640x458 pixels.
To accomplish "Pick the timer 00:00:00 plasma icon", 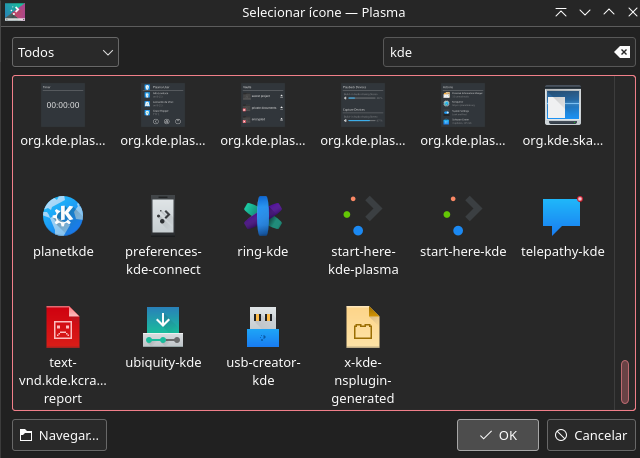I will click(62, 106).
